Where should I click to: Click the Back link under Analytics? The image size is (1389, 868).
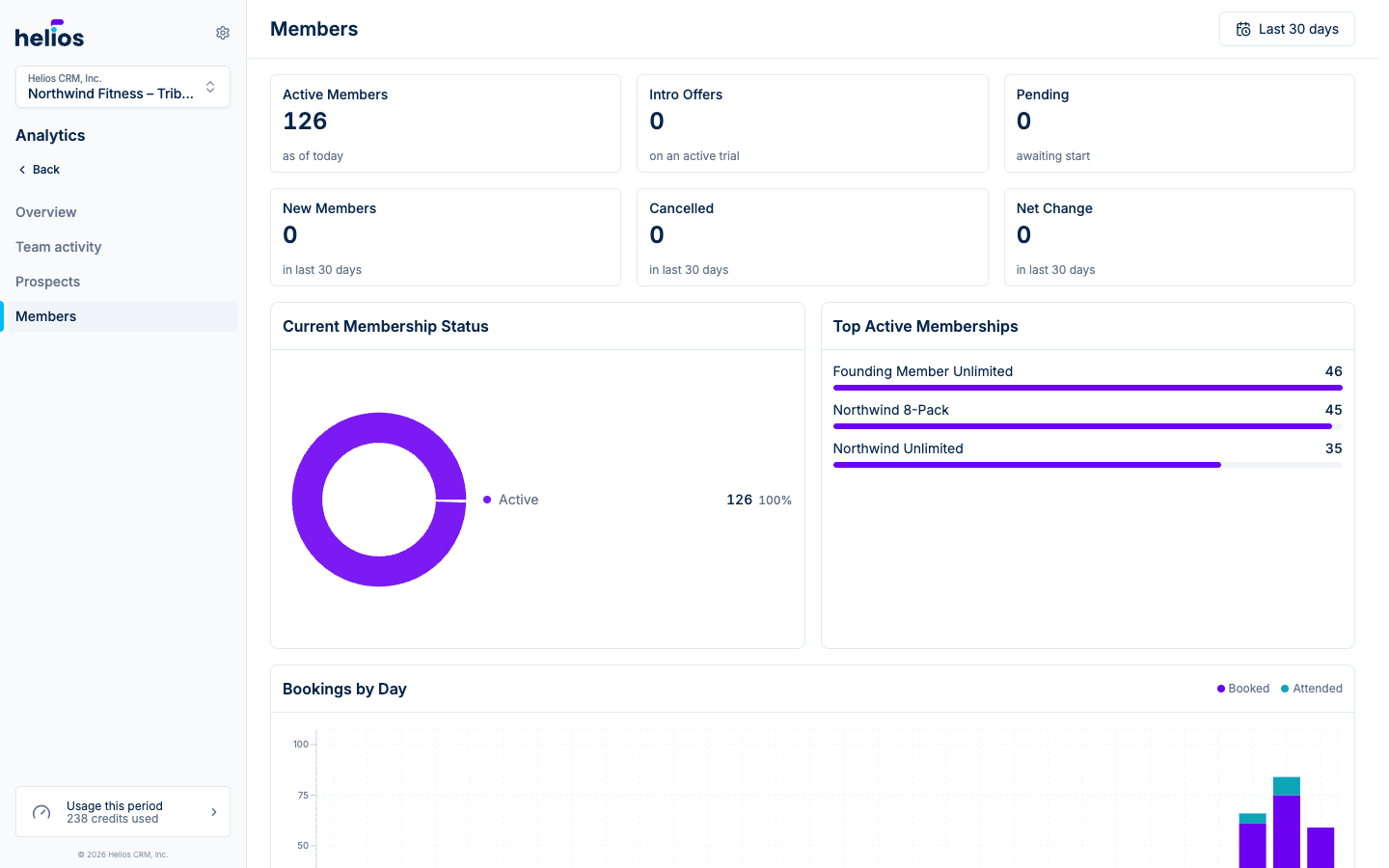(39, 170)
